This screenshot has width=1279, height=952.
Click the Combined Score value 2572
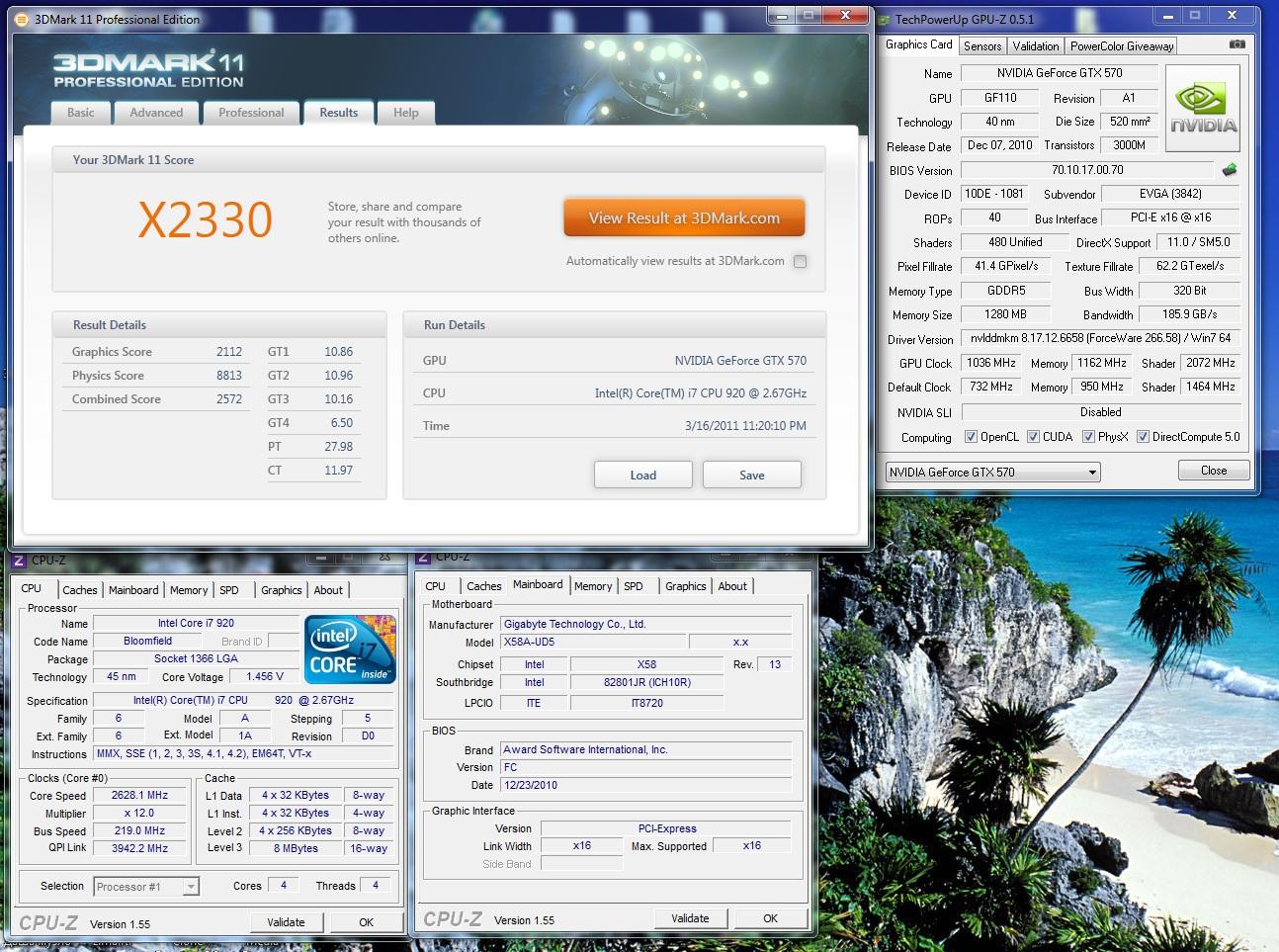tap(228, 399)
